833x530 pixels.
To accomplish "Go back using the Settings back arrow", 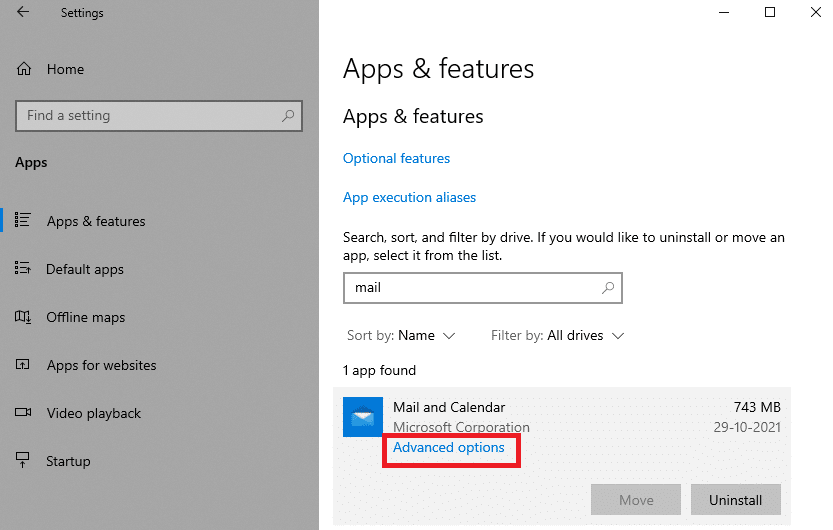I will tap(23, 12).
